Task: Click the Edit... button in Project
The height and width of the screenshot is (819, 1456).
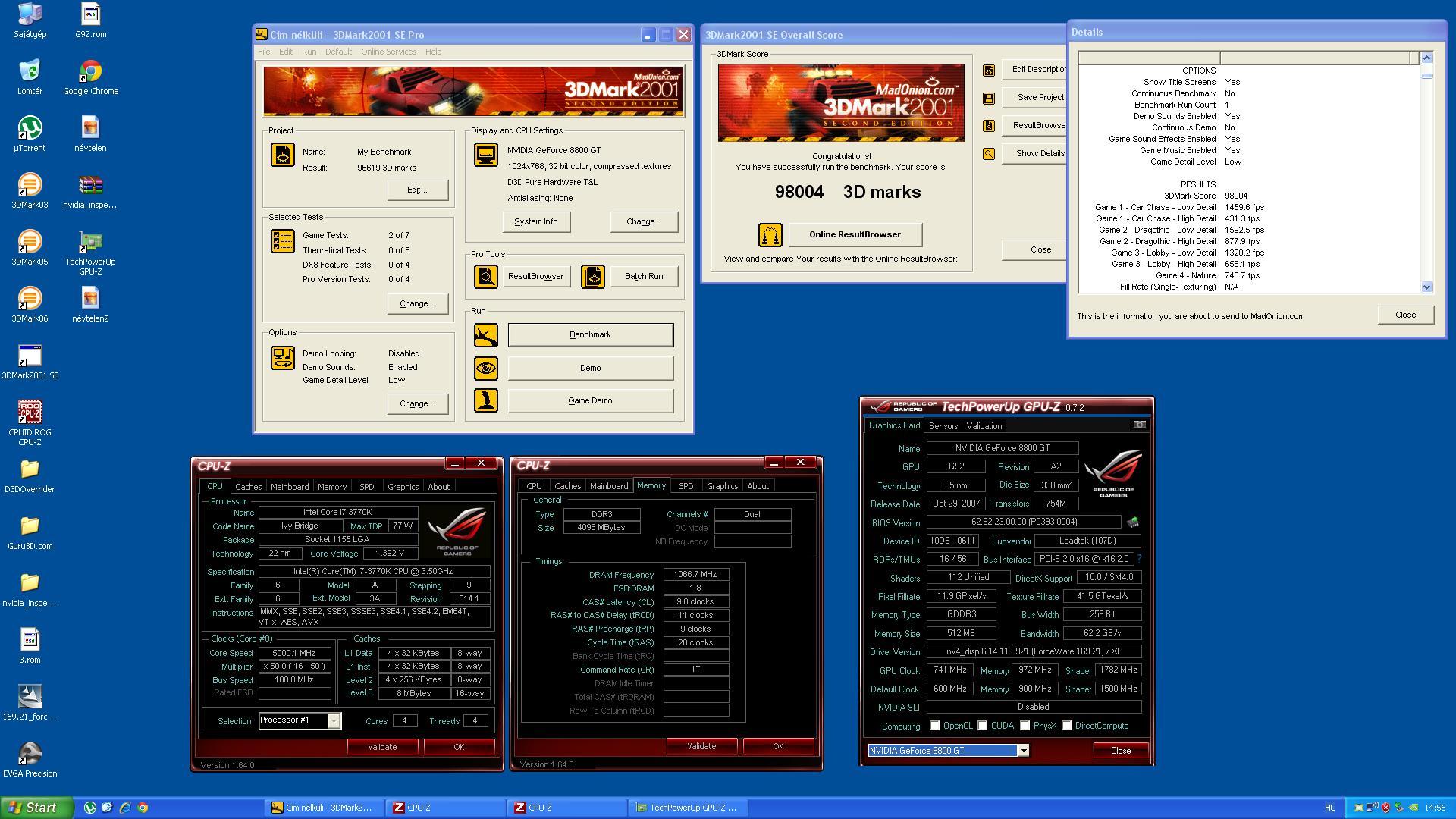Action: (417, 190)
